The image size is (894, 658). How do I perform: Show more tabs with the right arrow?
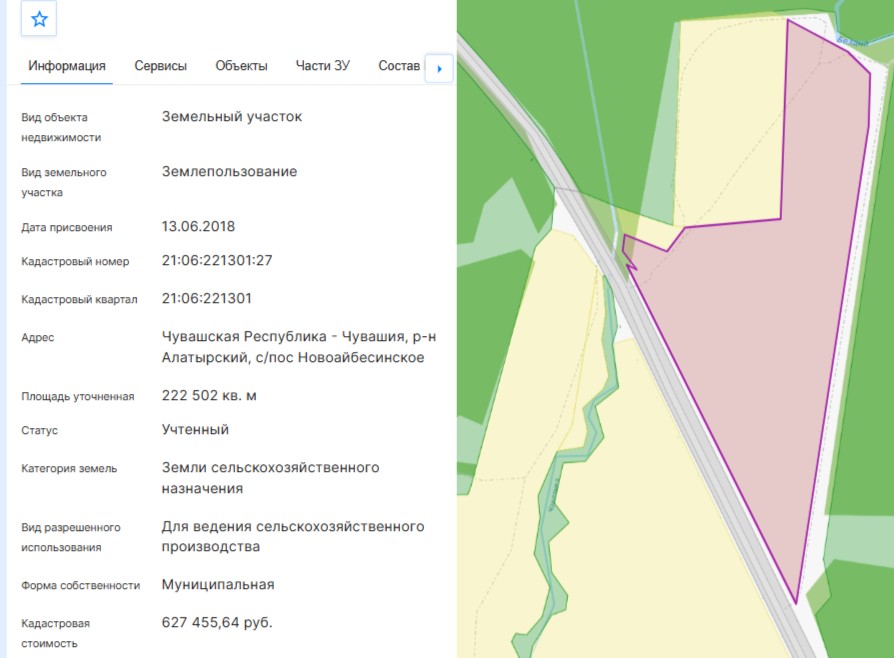coord(439,68)
